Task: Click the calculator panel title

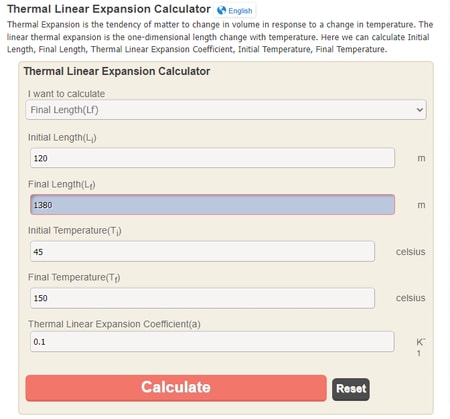Action: coord(117,71)
